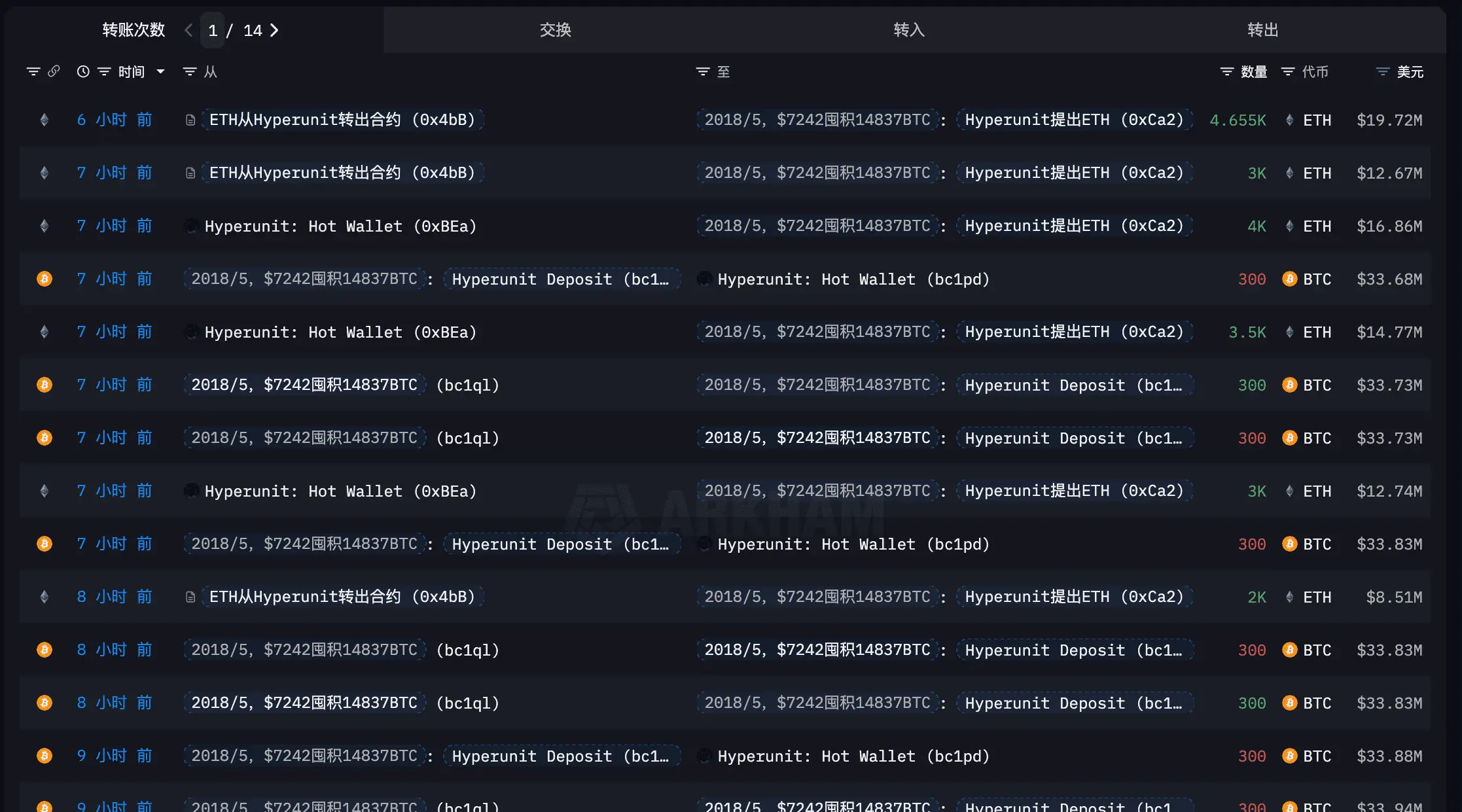
Task: Open the 代币 column filter
Action: (x=1288, y=71)
